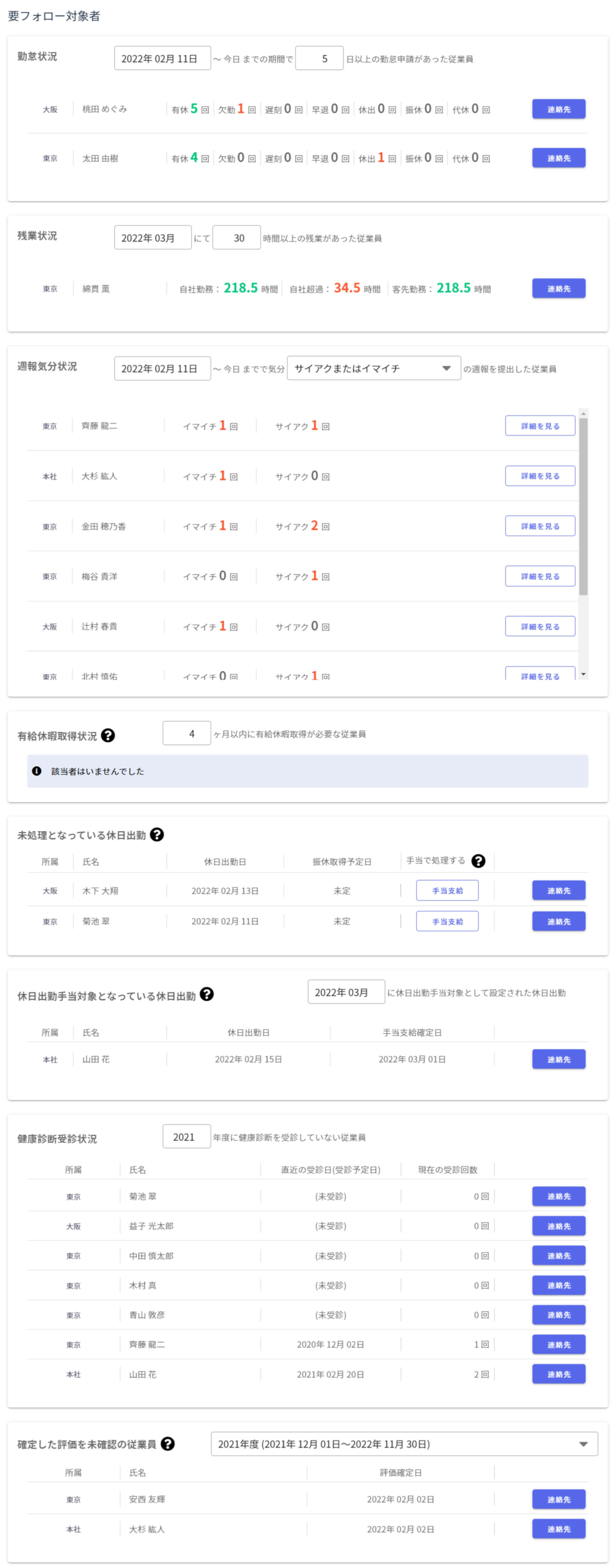Click 連絡先 for 齊藤 龍二 health check row

pyautogui.click(x=559, y=1345)
